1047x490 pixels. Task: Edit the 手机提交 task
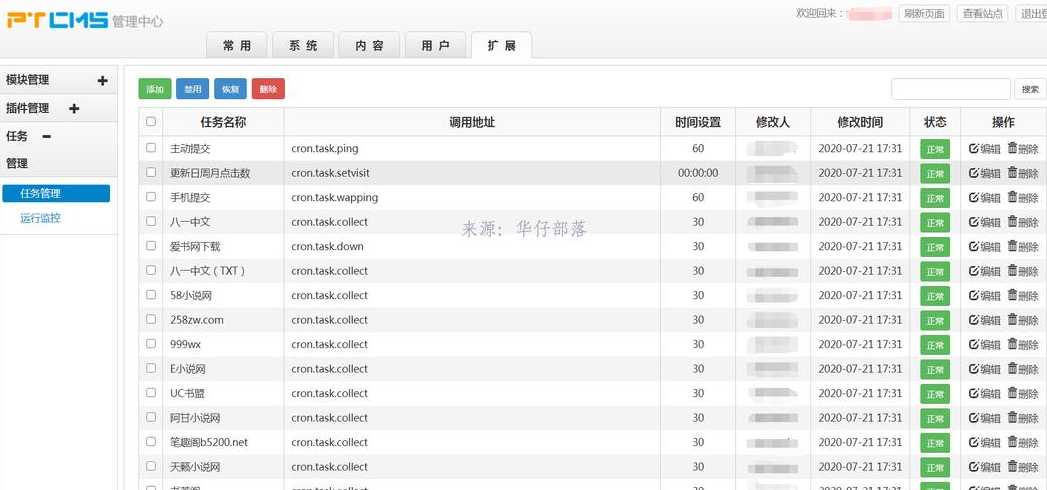coord(985,197)
